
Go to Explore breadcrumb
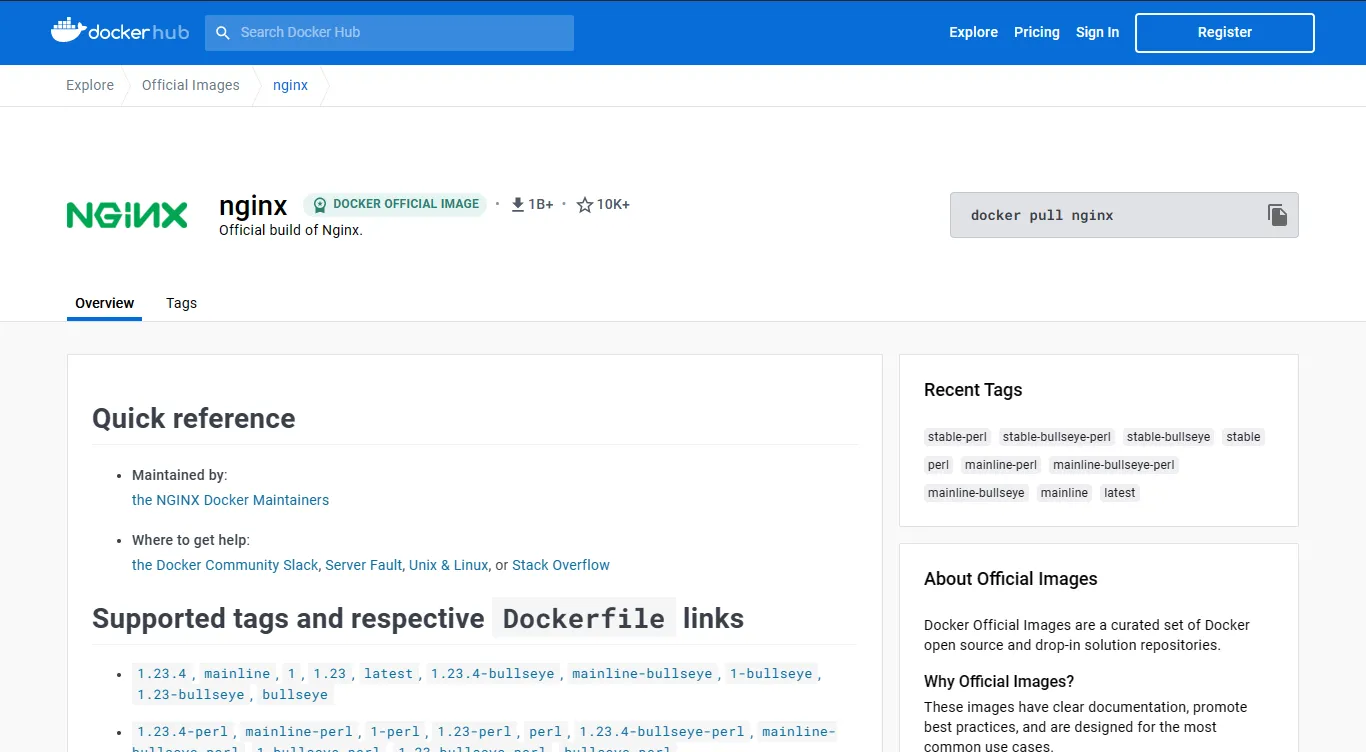90,85
